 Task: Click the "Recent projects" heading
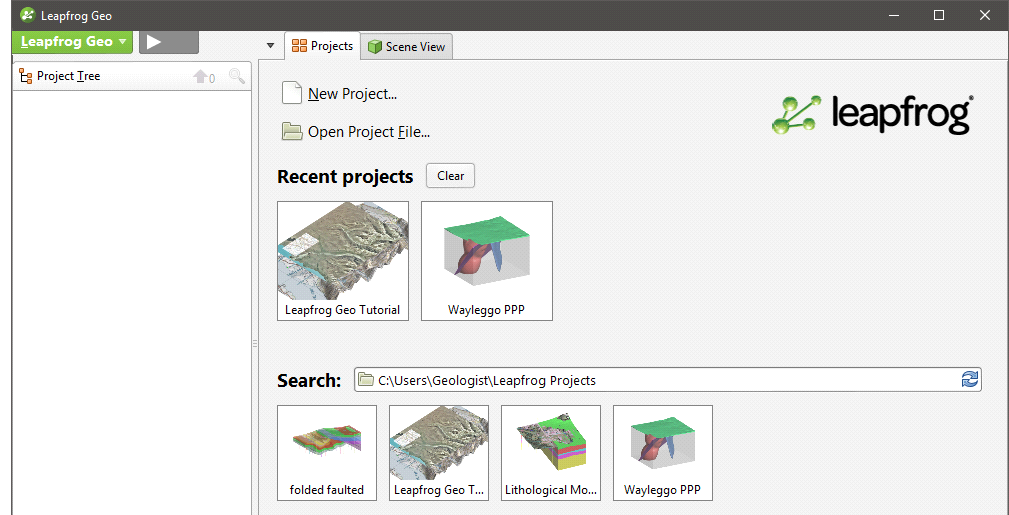(345, 176)
